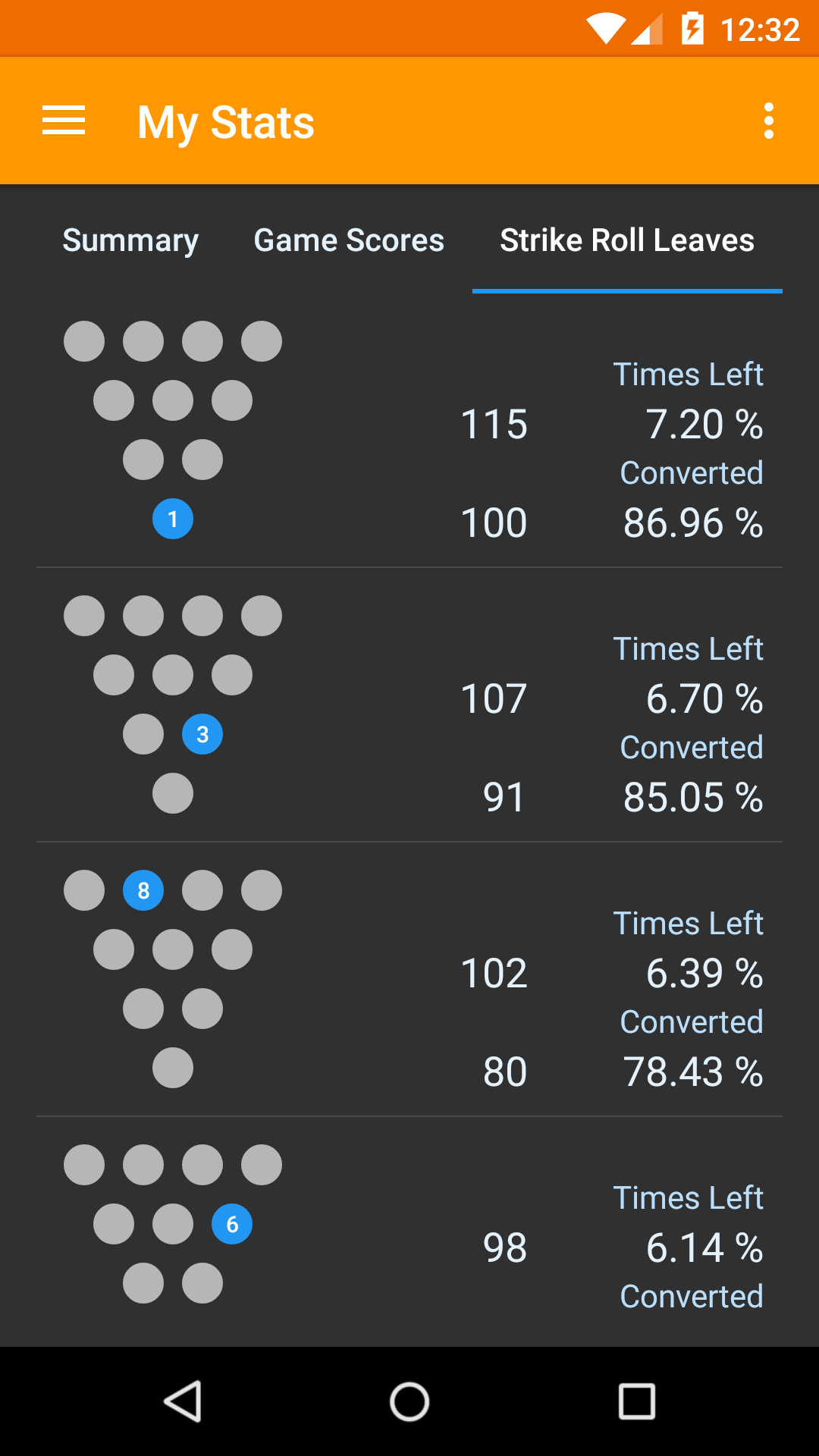Viewport: 819px width, 1456px height.
Task: Select the Strike Roll Leaves tab
Action: 627,240
